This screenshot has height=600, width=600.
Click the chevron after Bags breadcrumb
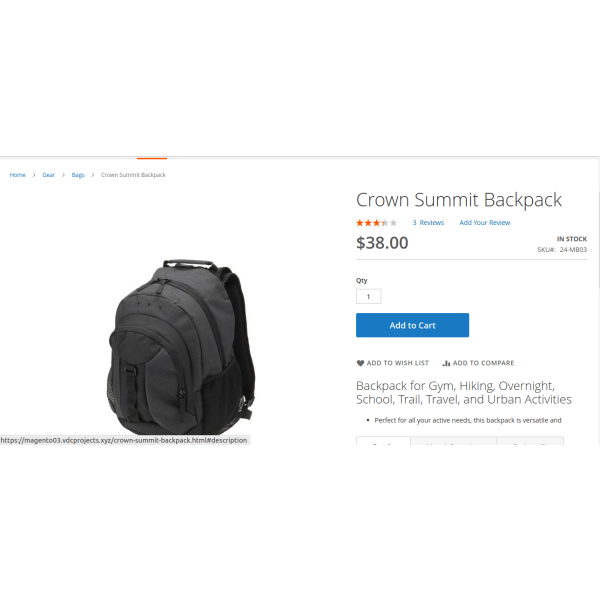point(93,175)
